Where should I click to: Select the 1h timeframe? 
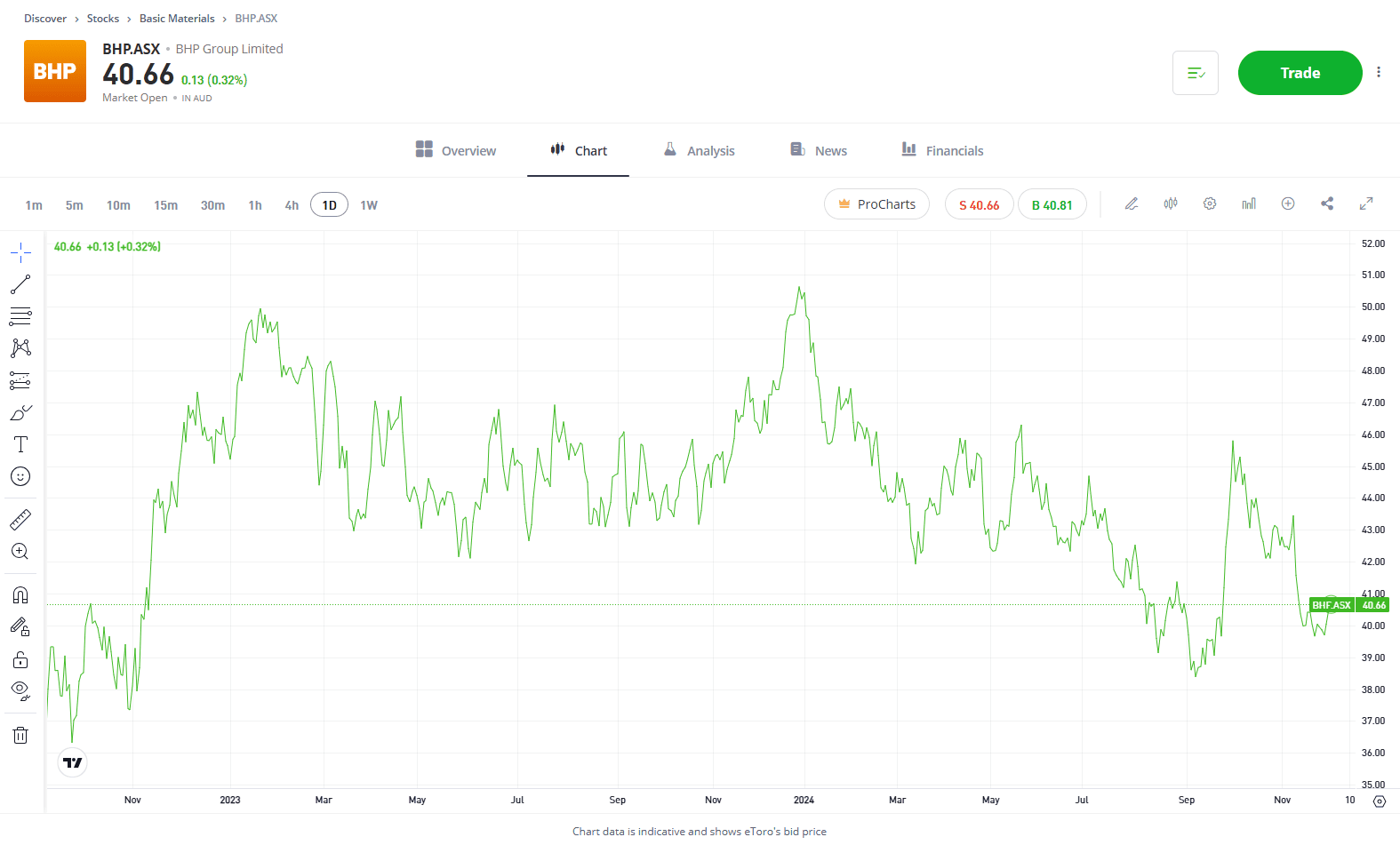(x=255, y=205)
